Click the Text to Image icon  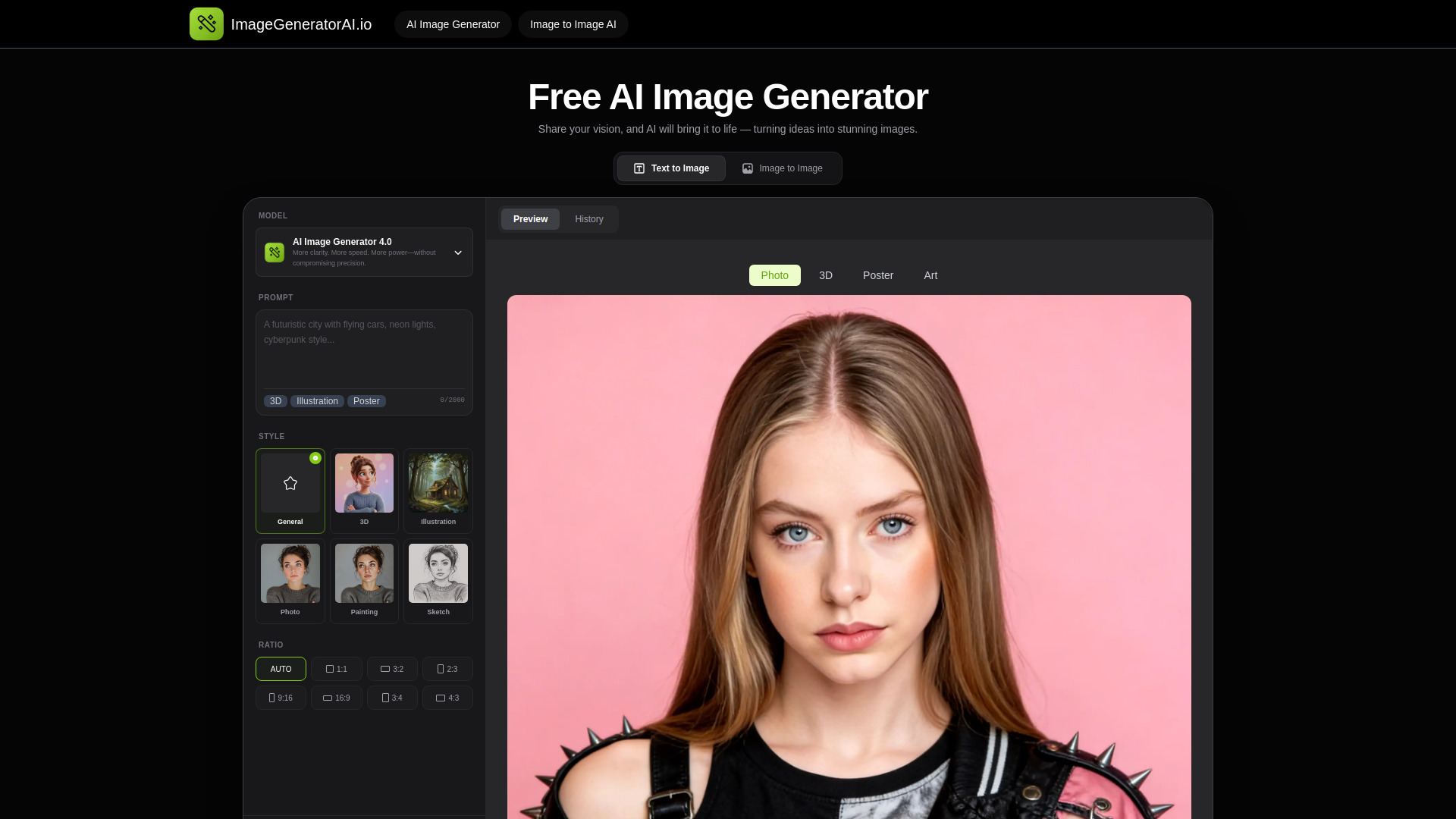[639, 168]
